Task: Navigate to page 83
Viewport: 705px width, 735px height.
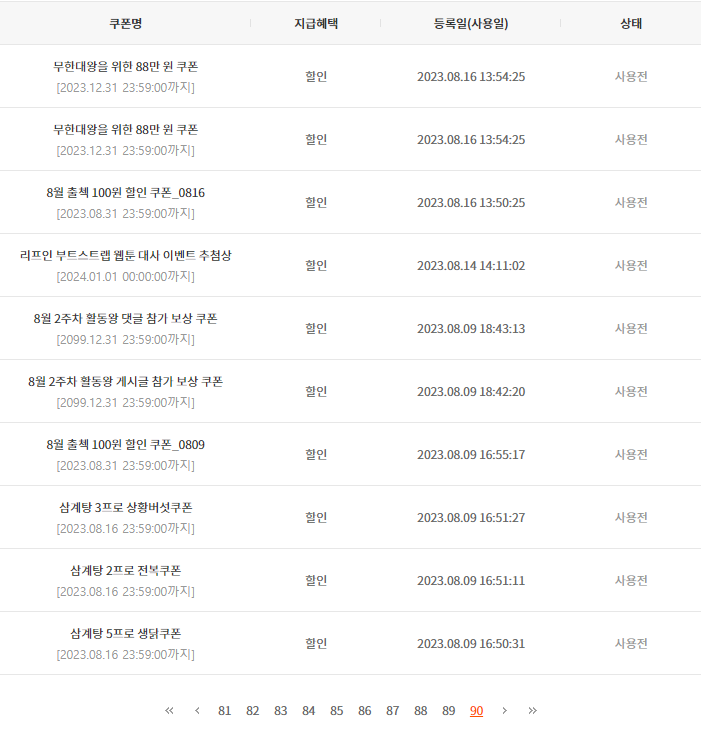Action: pos(280,711)
